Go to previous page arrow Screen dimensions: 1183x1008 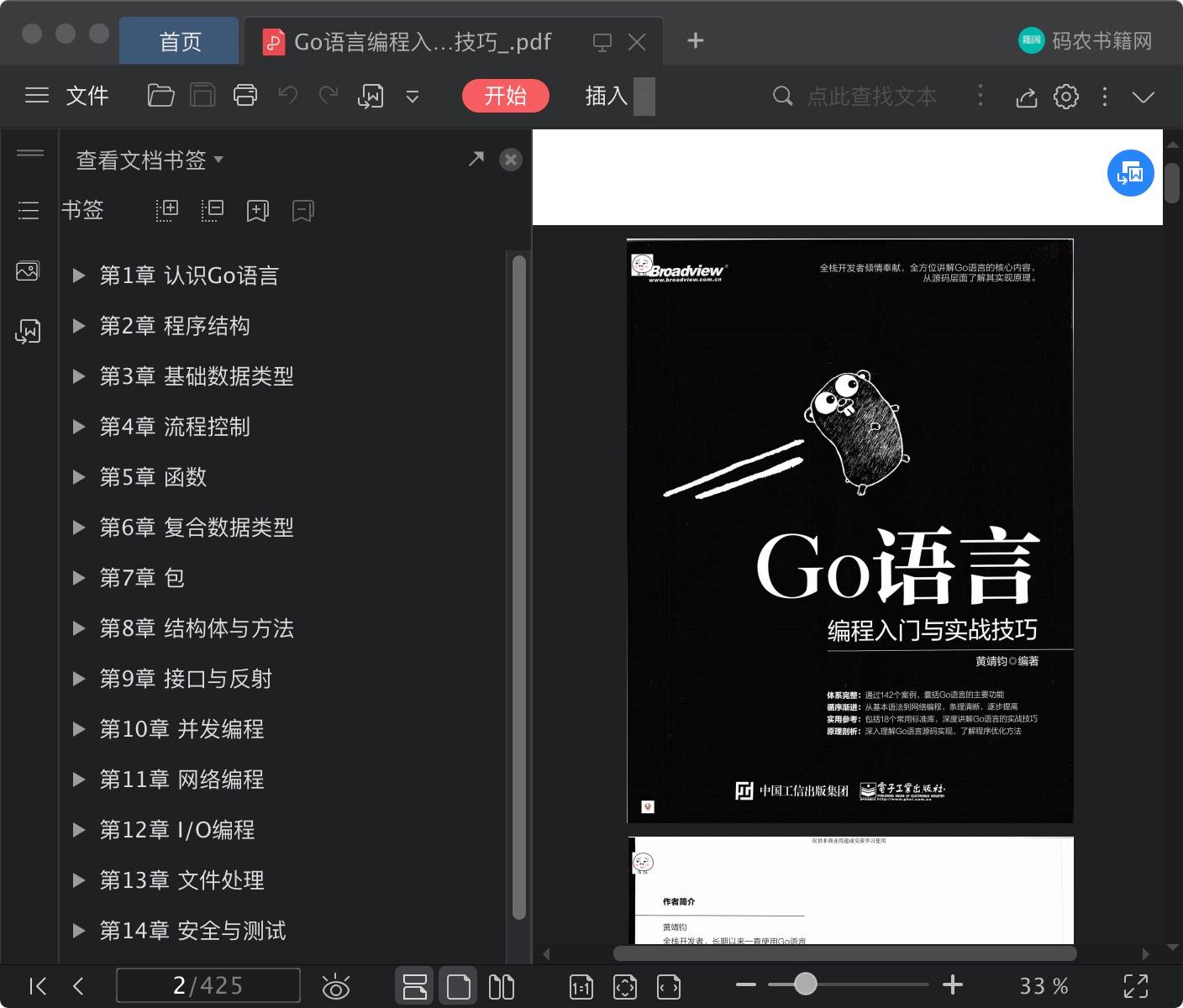pos(79,985)
